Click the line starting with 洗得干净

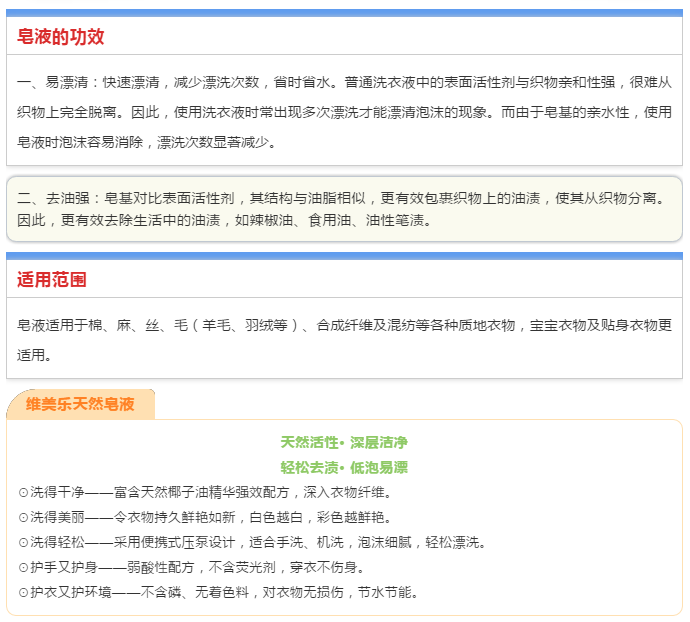coord(205,492)
